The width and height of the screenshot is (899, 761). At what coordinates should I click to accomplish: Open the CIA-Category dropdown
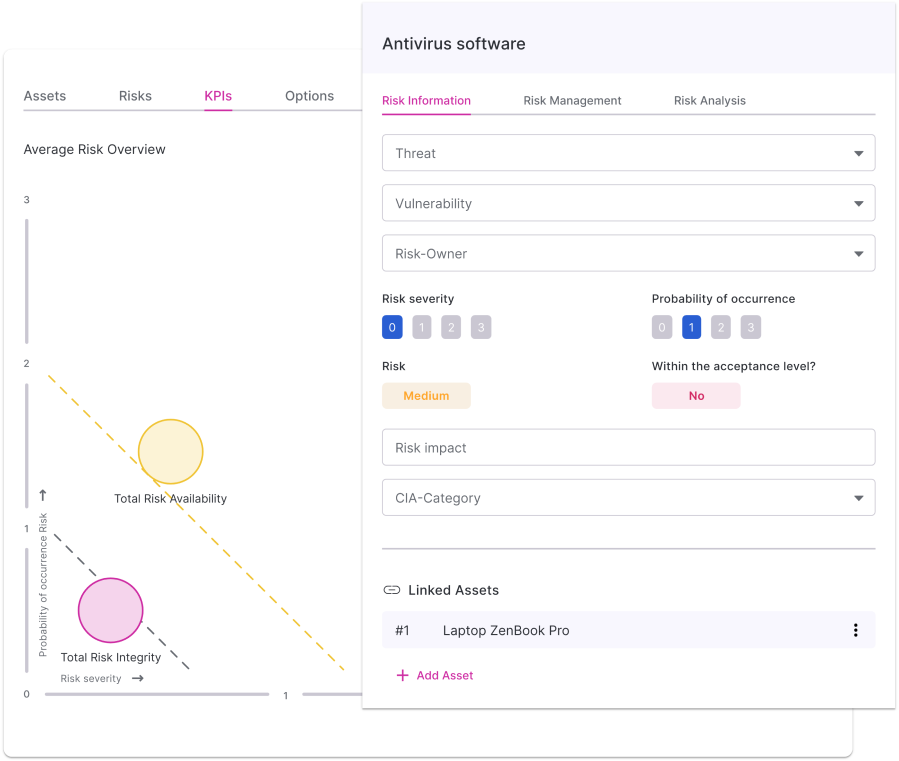[628, 498]
